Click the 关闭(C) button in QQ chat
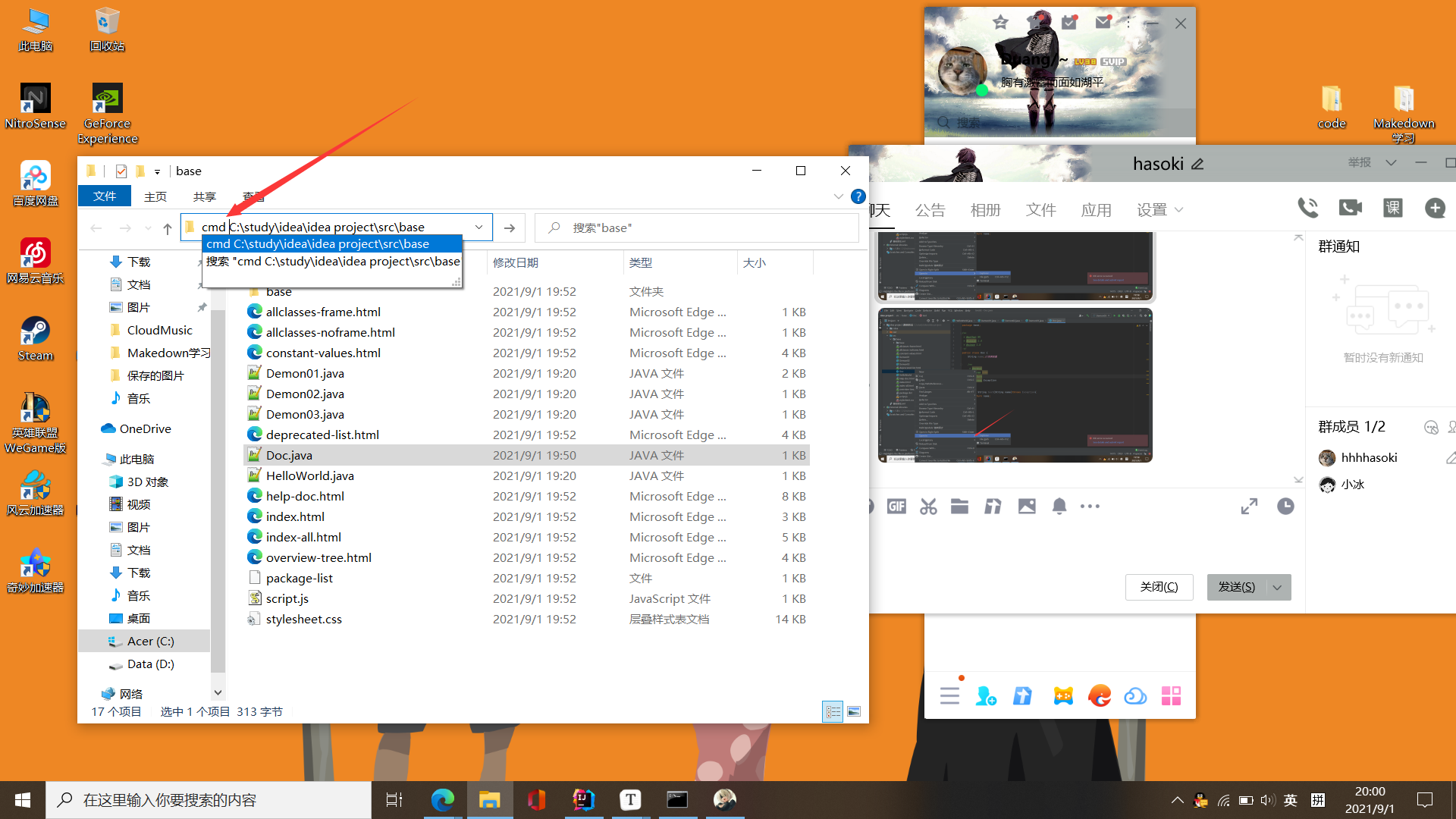The width and height of the screenshot is (1456, 819). point(1159,587)
